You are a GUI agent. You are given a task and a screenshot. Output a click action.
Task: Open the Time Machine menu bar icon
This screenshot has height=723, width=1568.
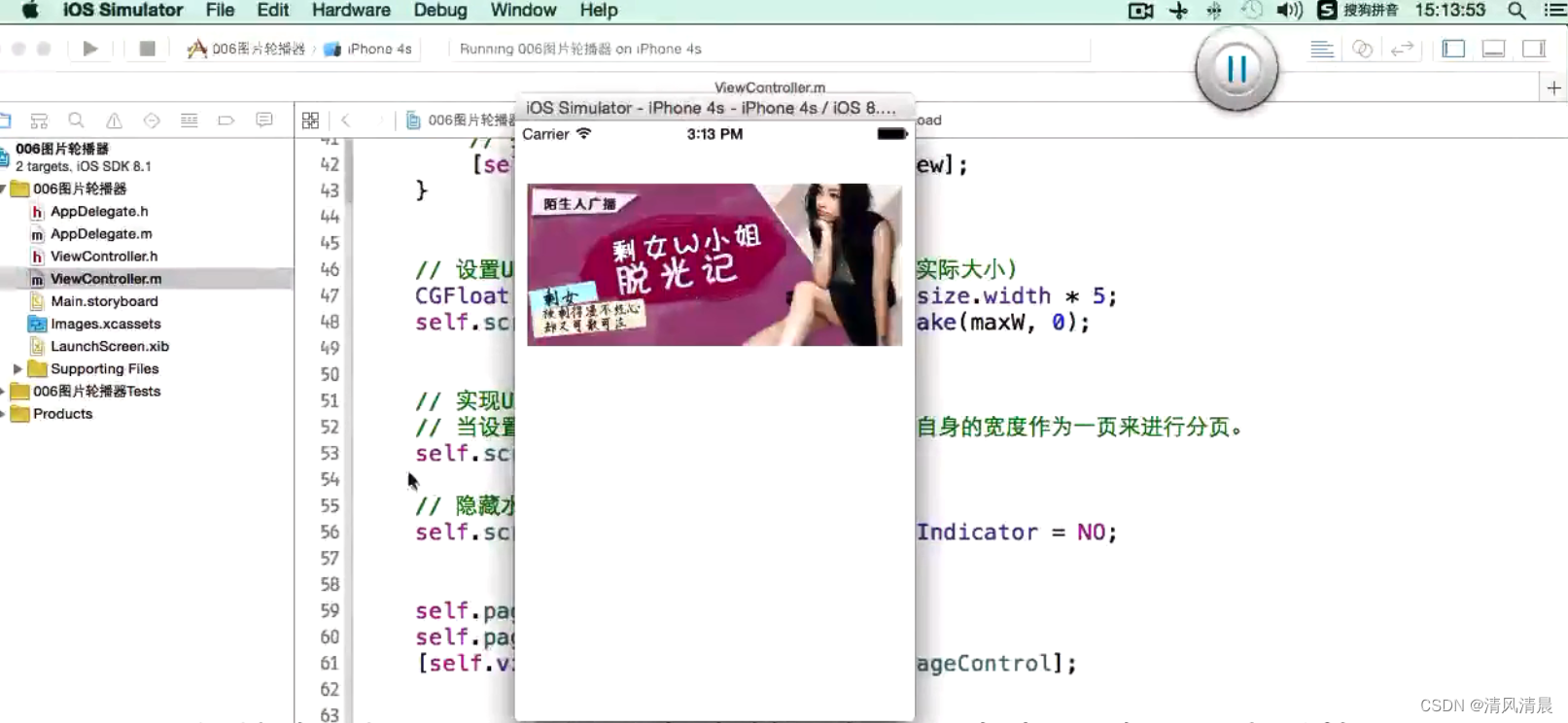coord(1252,11)
